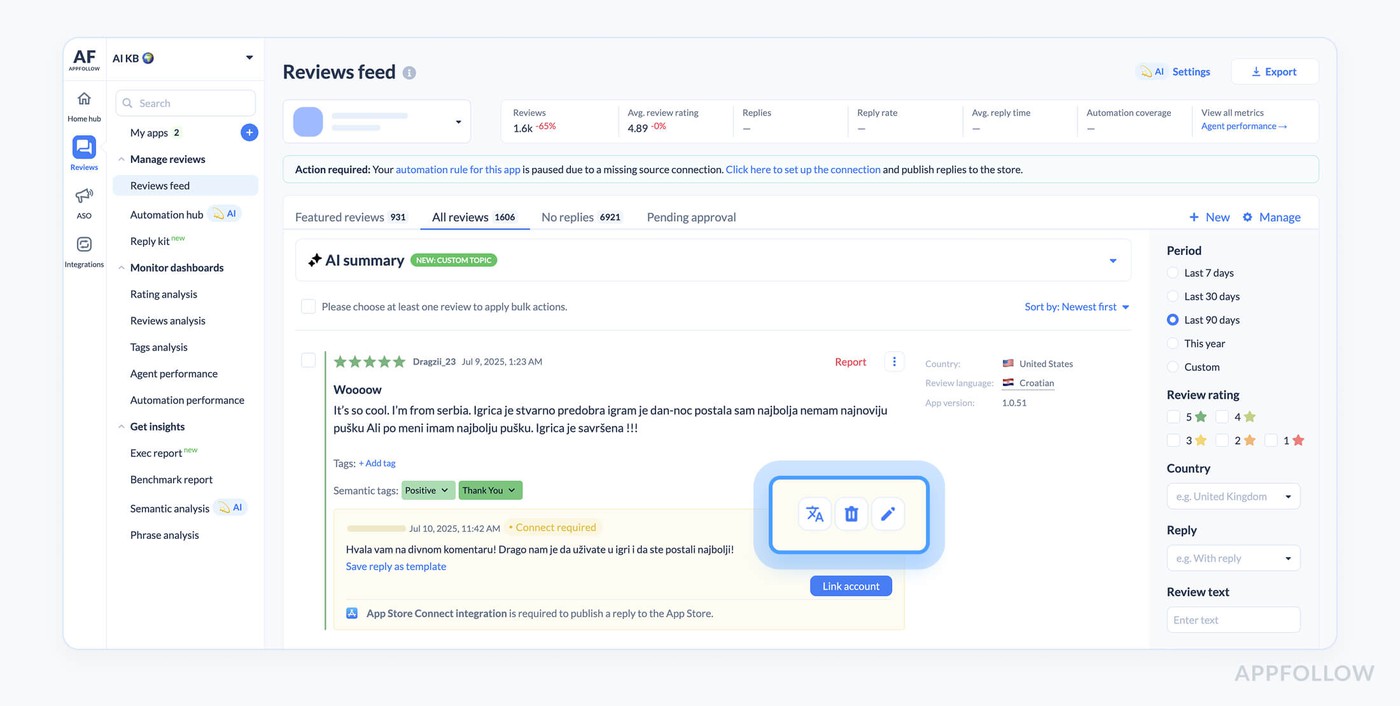Click the trash delete reply icon
Image resolution: width=1400 pixels, height=706 pixels.
pos(851,514)
